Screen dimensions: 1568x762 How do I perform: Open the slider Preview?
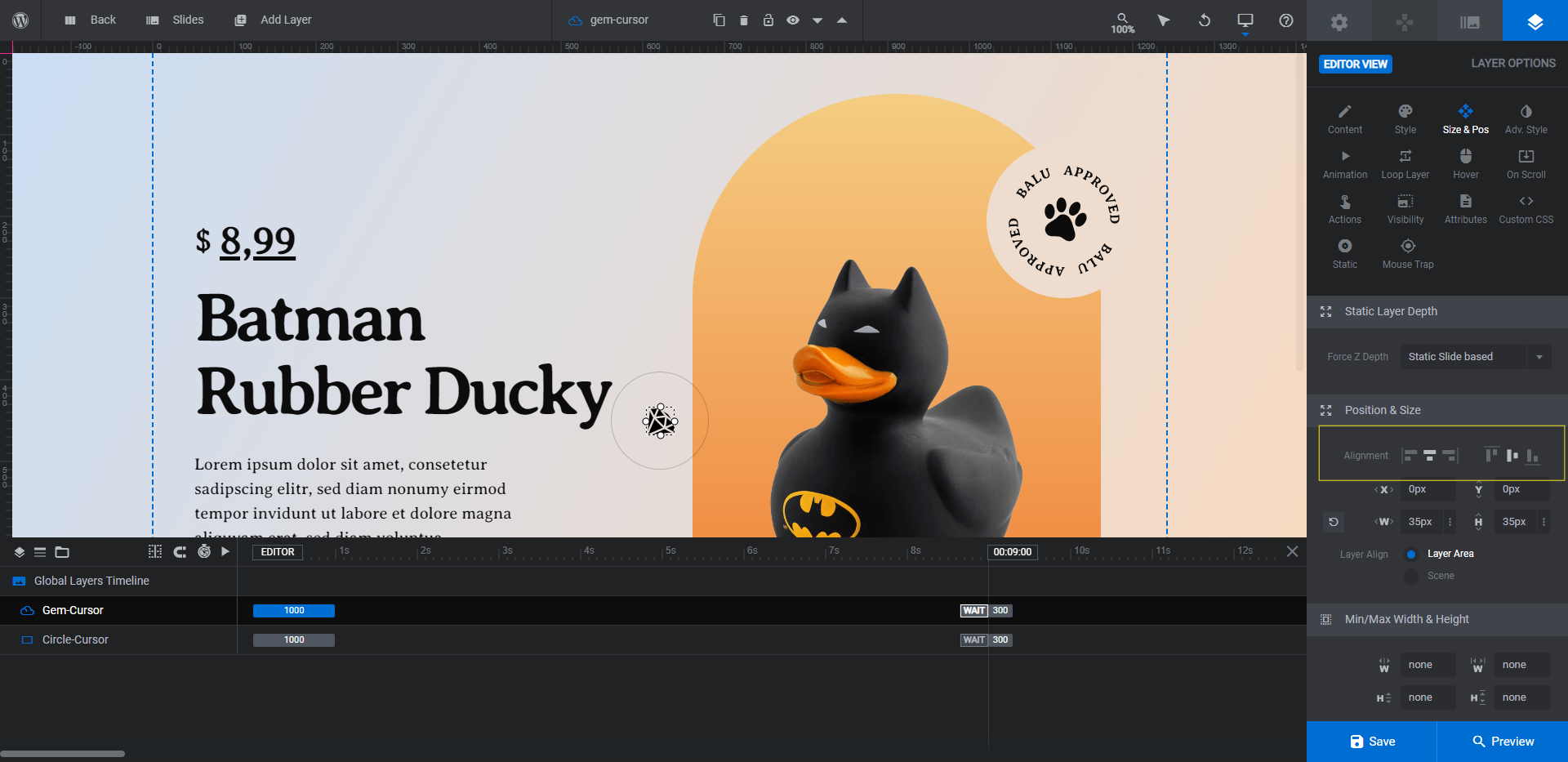(x=1503, y=742)
